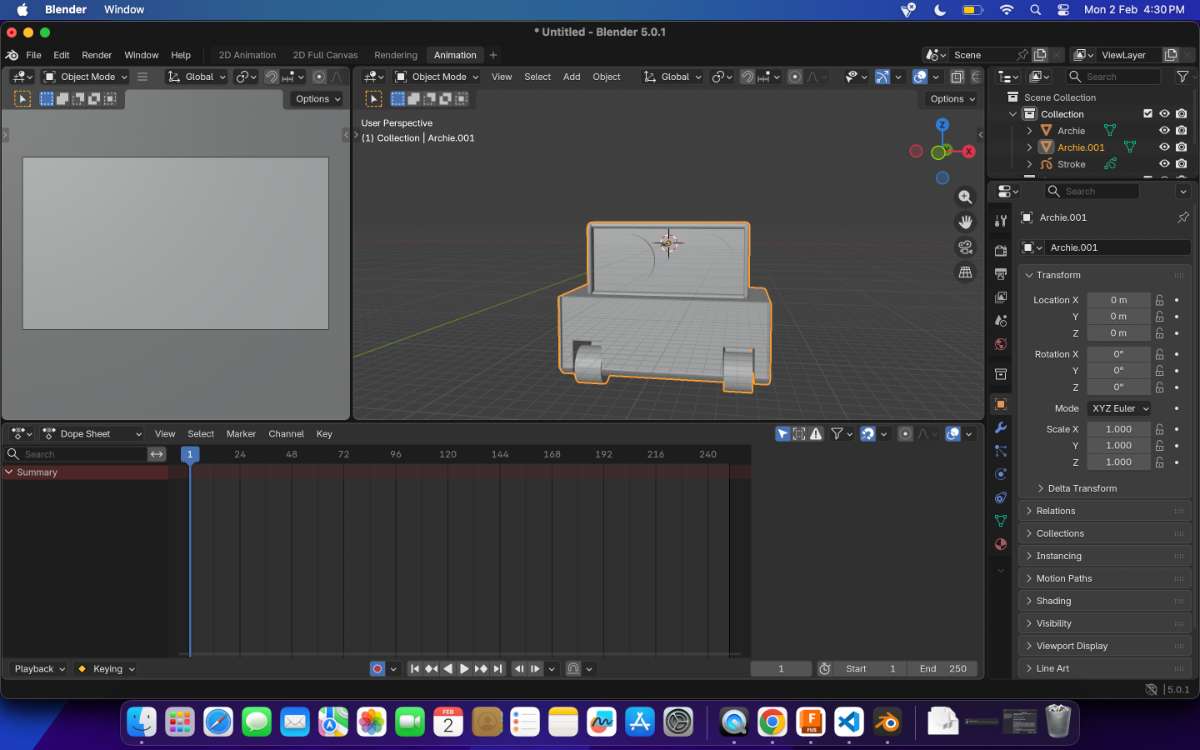This screenshot has height=750, width=1200.
Task: Uncheck the Collection exclude checkbox in the outliner
Action: 1148,114
